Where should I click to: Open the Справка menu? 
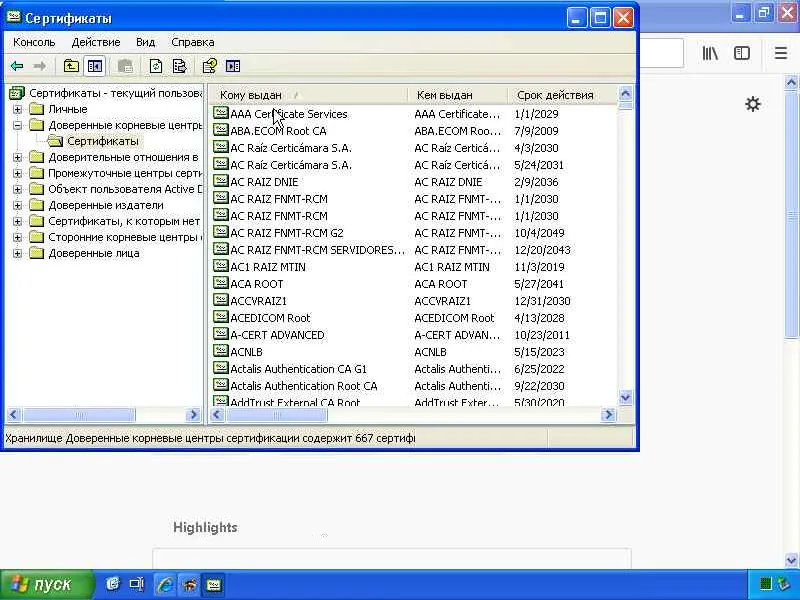click(193, 42)
